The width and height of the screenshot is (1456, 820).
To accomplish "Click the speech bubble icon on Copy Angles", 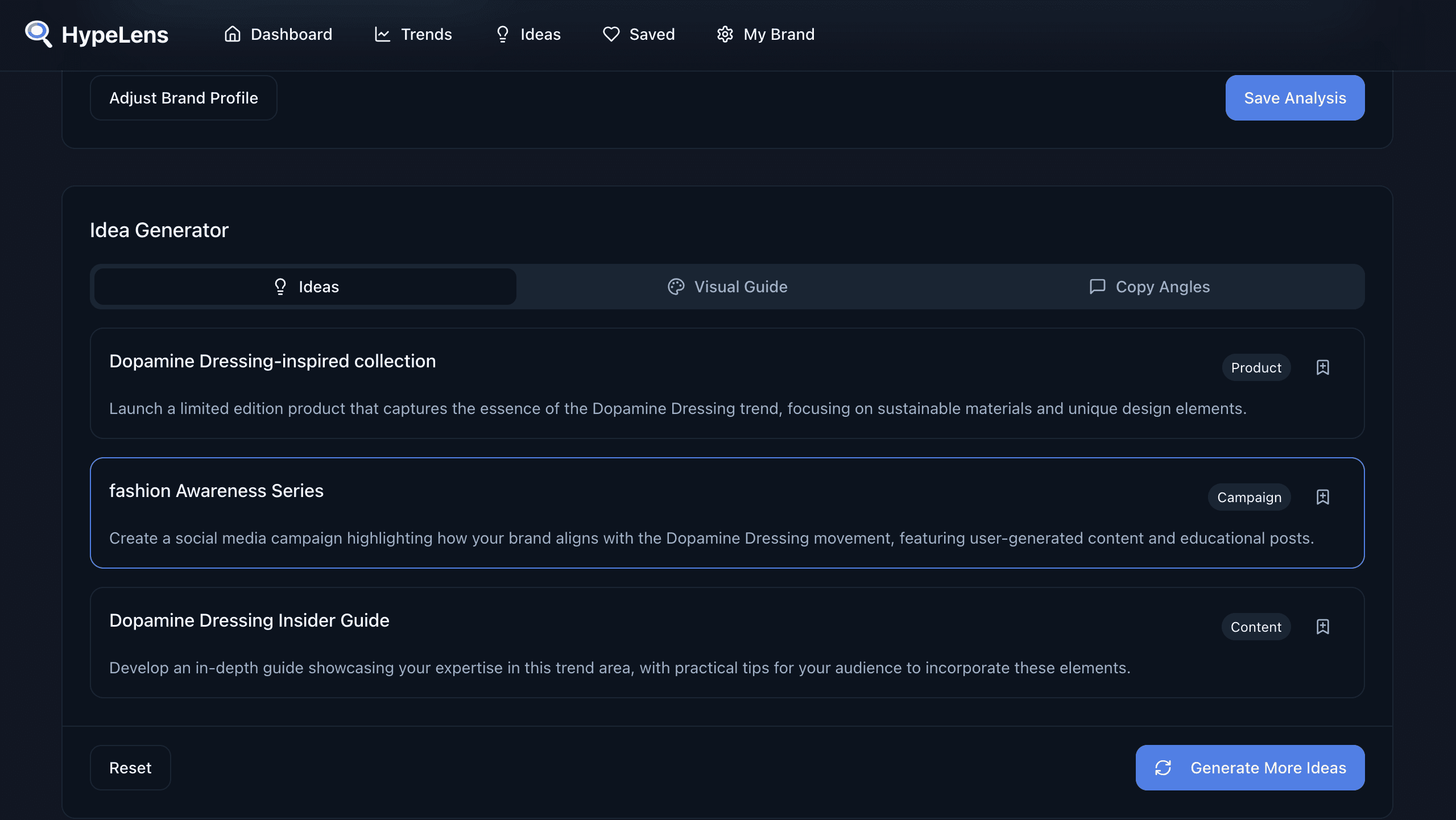I will point(1097,287).
